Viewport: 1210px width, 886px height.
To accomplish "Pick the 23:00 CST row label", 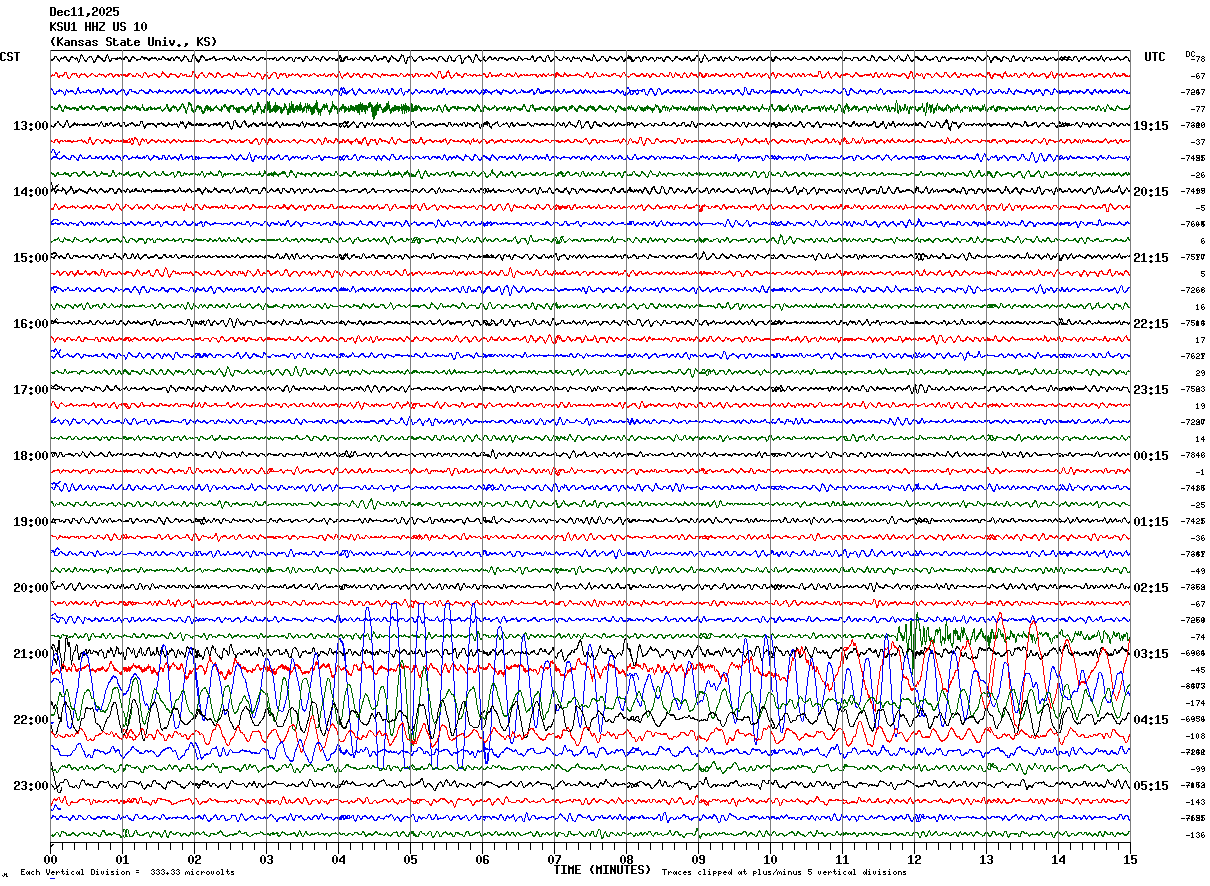I will click(30, 786).
